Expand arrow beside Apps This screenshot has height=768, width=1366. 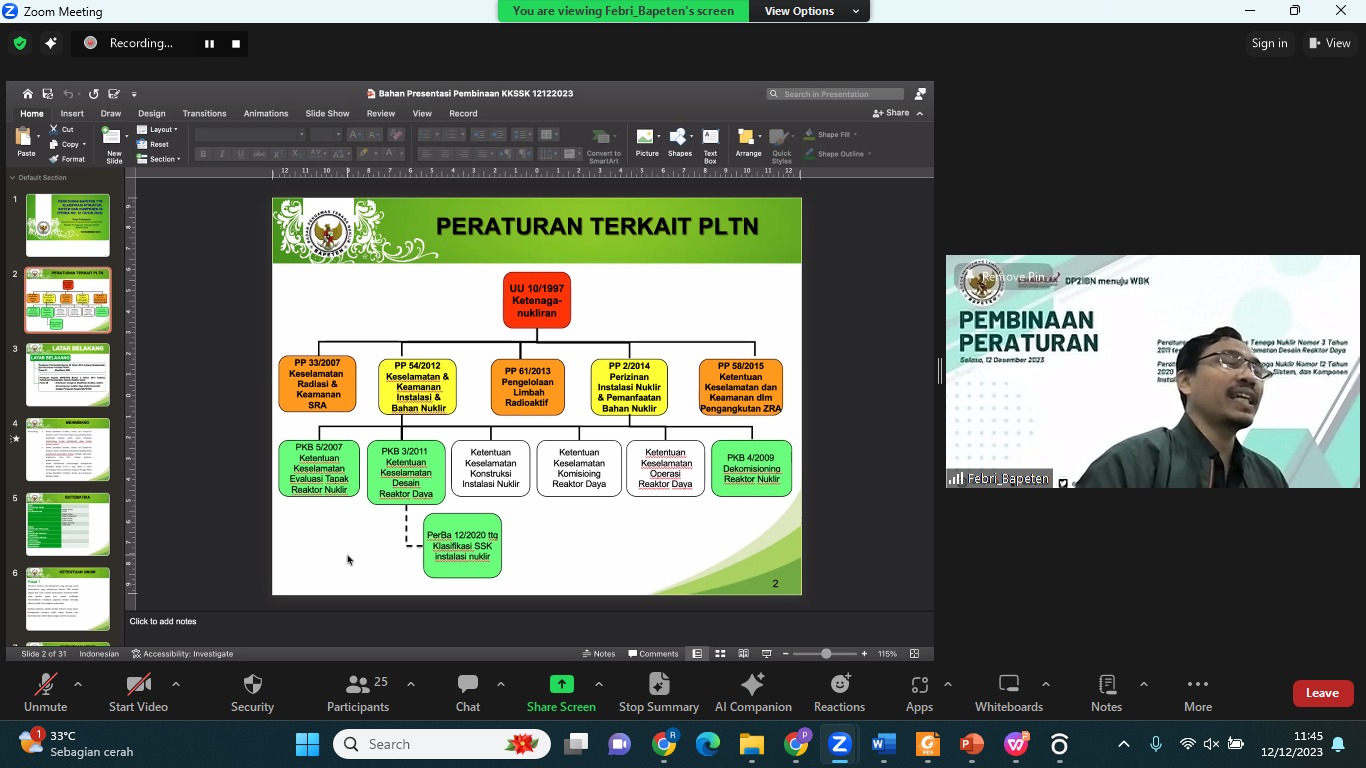[x=947, y=684]
